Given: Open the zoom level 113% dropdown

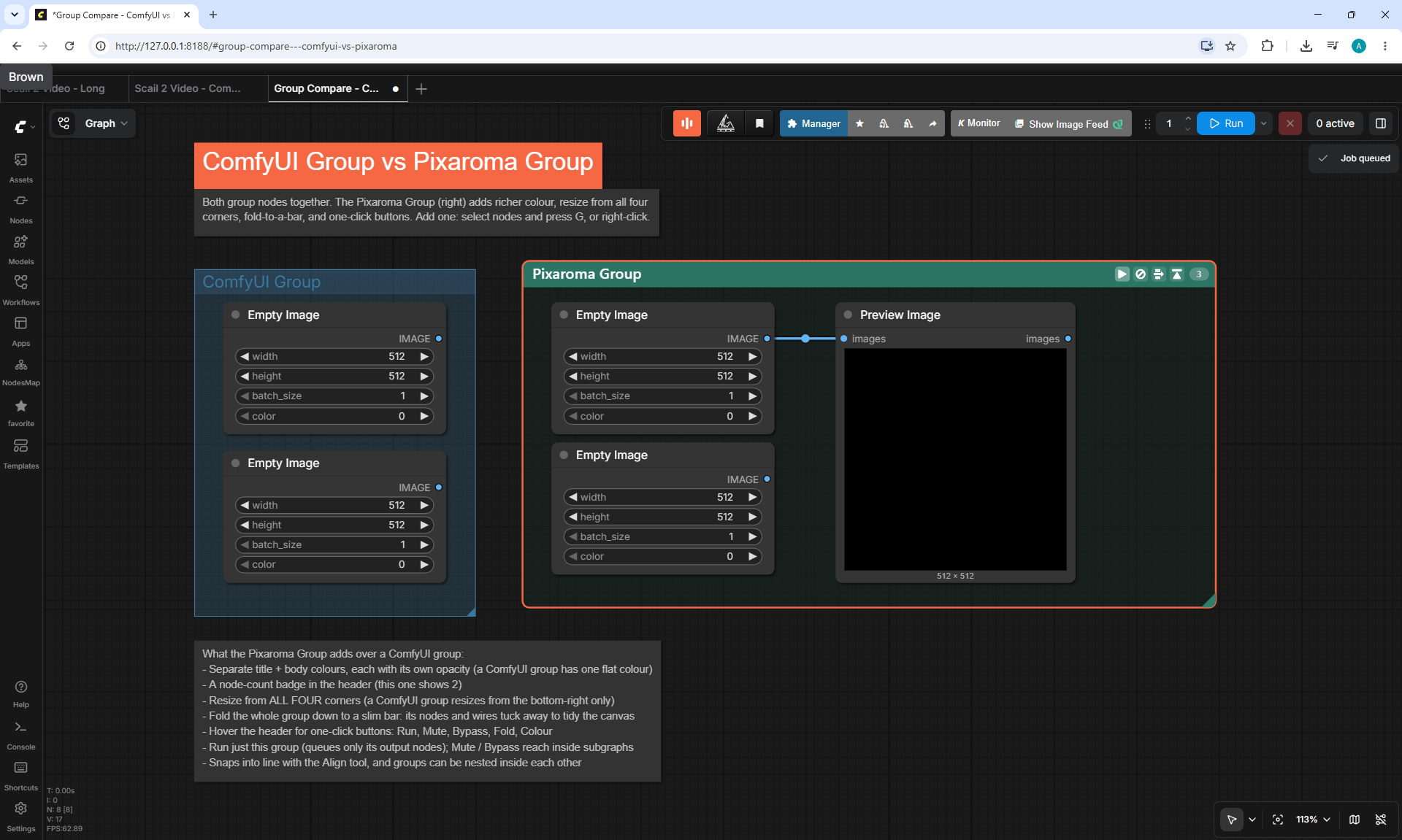Looking at the screenshot, I should click(1313, 820).
